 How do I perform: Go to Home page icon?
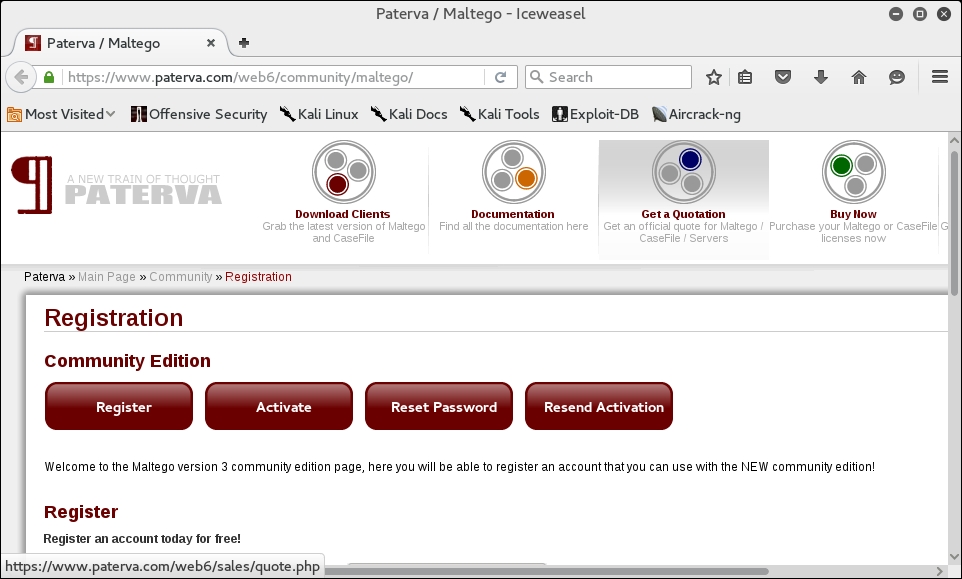pos(859,77)
